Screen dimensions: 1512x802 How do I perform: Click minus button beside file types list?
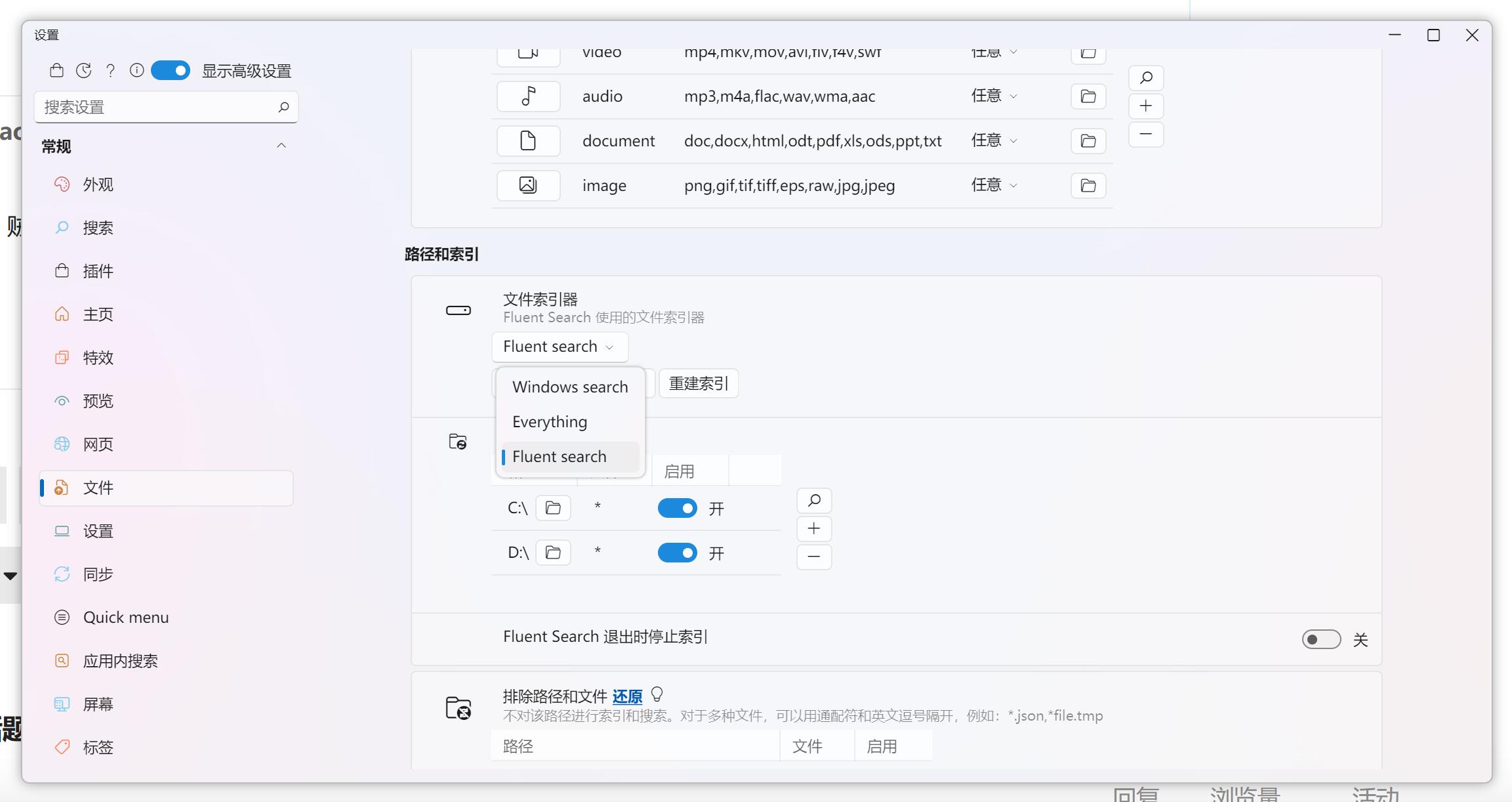point(1145,134)
